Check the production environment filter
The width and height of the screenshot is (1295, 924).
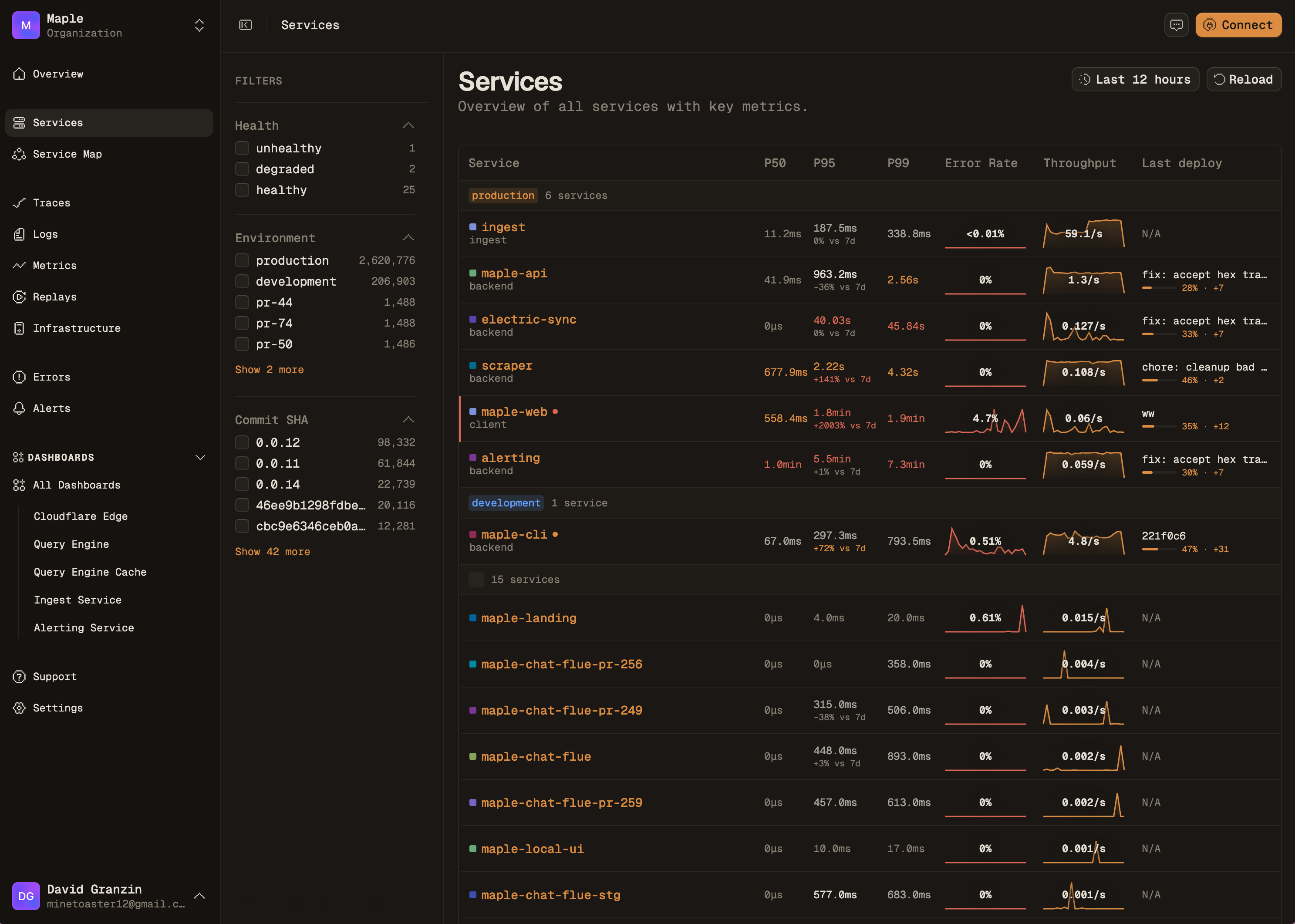pos(243,260)
